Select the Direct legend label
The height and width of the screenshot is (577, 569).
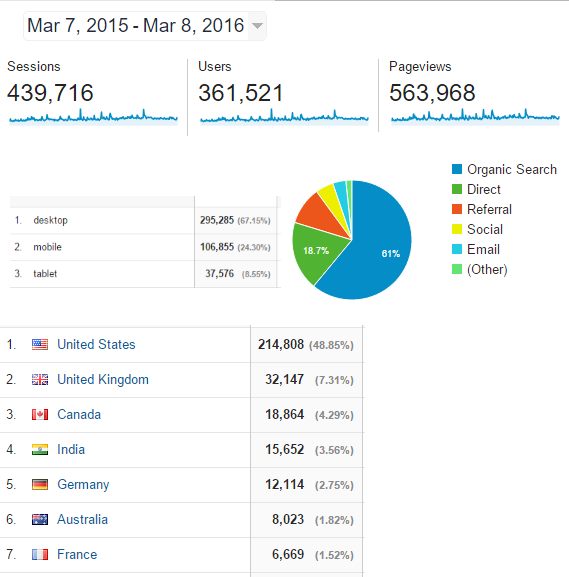tap(484, 189)
